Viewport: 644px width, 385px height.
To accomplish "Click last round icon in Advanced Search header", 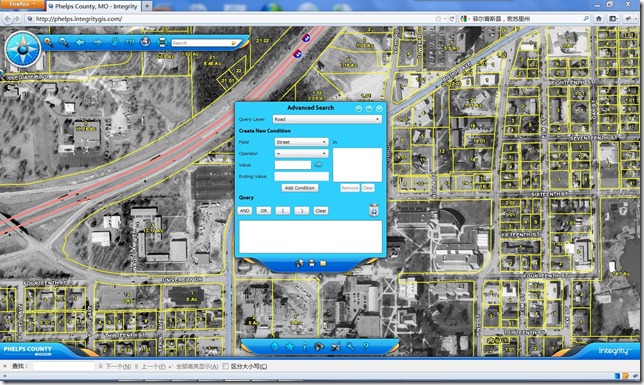I will pyautogui.click(x=379, y=108).
